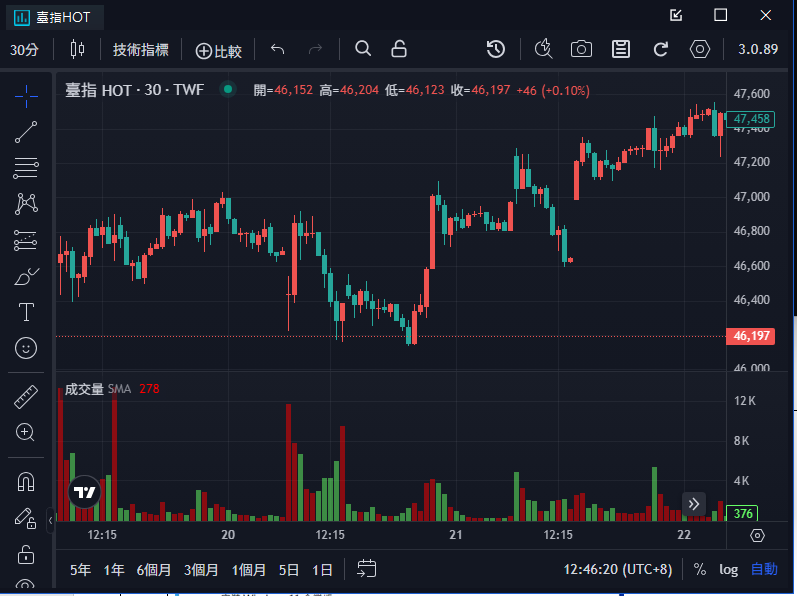Screen dimensions: 797x596
Task: Select the 5日 time range
Action: click(289, 570)
